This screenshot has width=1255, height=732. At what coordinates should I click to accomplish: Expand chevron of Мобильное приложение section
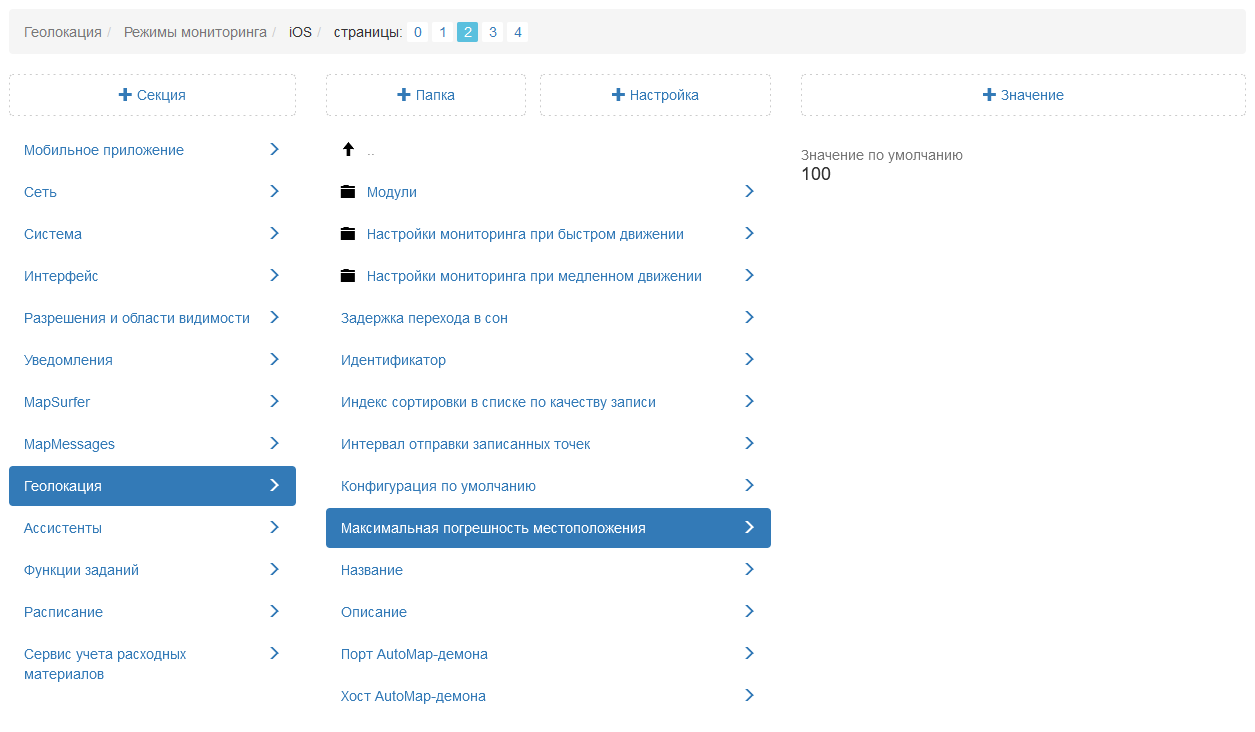click(x=274, y=149)
